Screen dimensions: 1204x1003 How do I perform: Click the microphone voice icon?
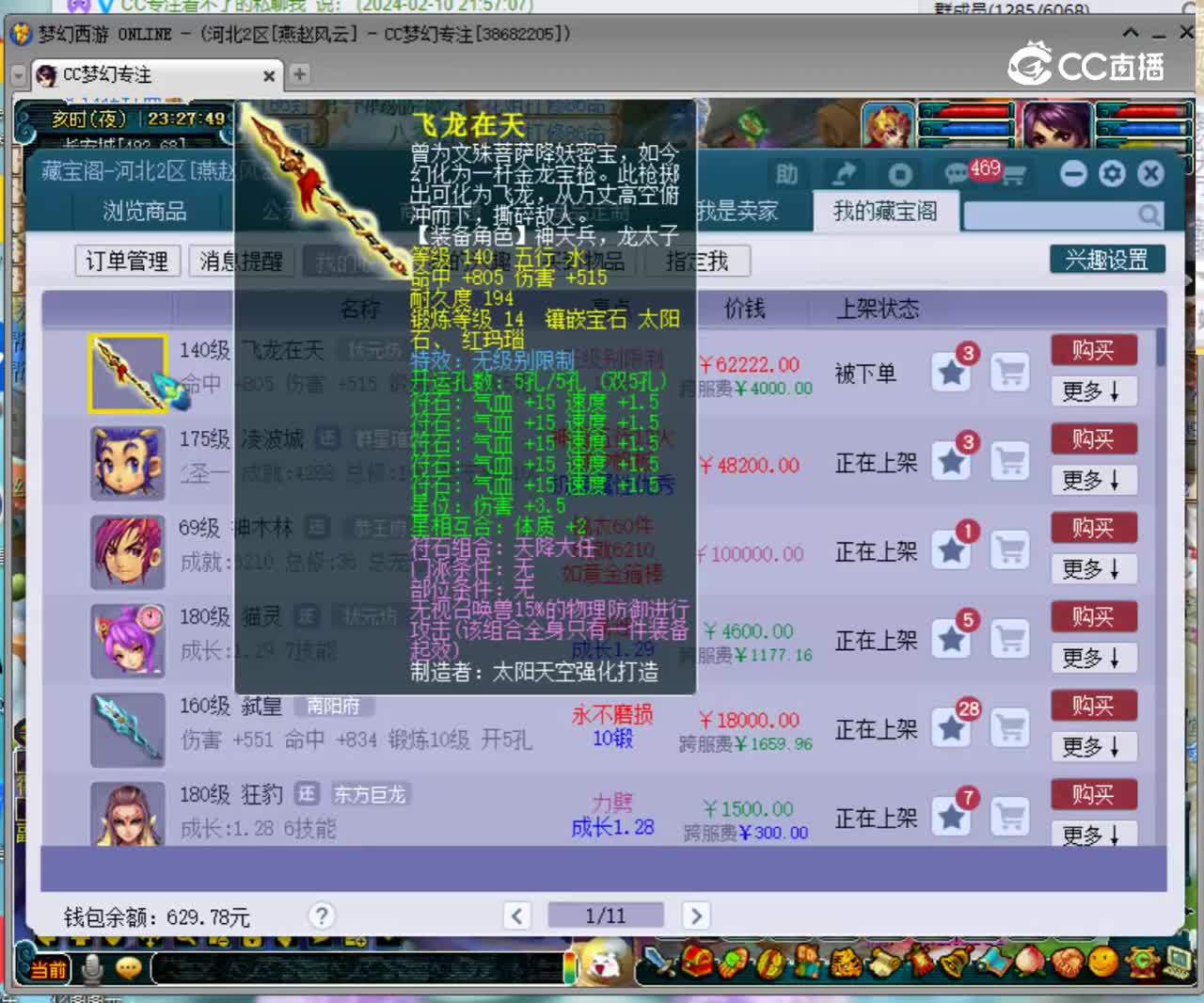point(92,968)
